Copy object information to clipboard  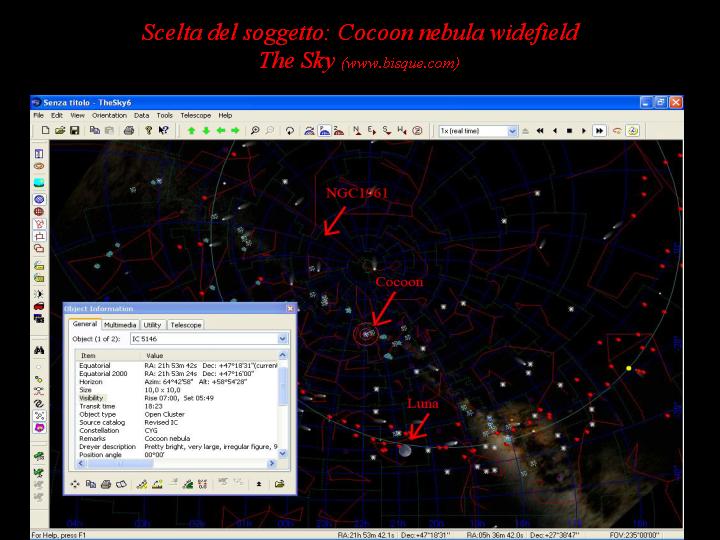(90, 484)
